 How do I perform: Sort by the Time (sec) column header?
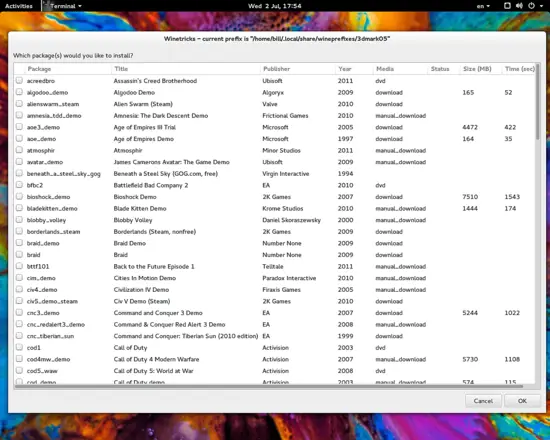click(x=518, y=69)
